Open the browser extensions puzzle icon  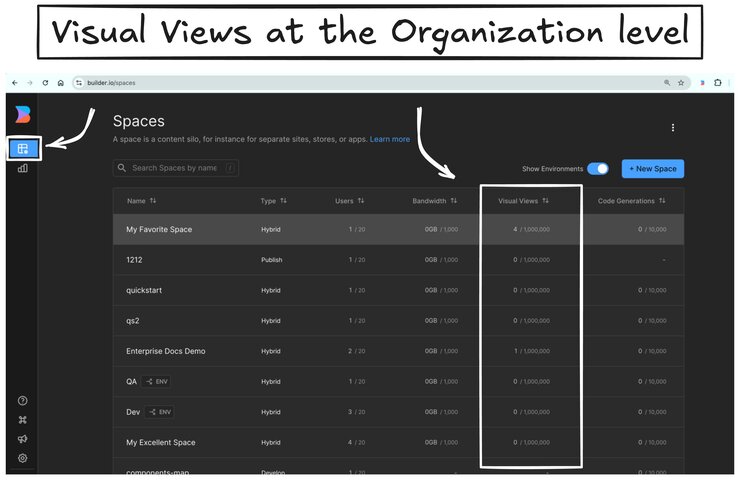717,83
